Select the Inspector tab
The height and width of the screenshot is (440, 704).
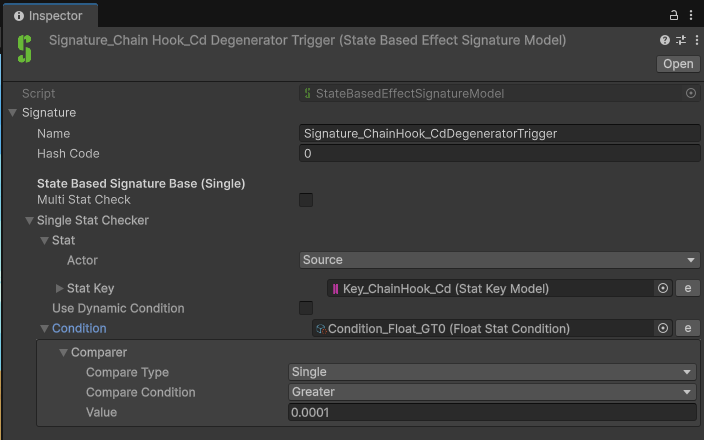click(48, 16)
